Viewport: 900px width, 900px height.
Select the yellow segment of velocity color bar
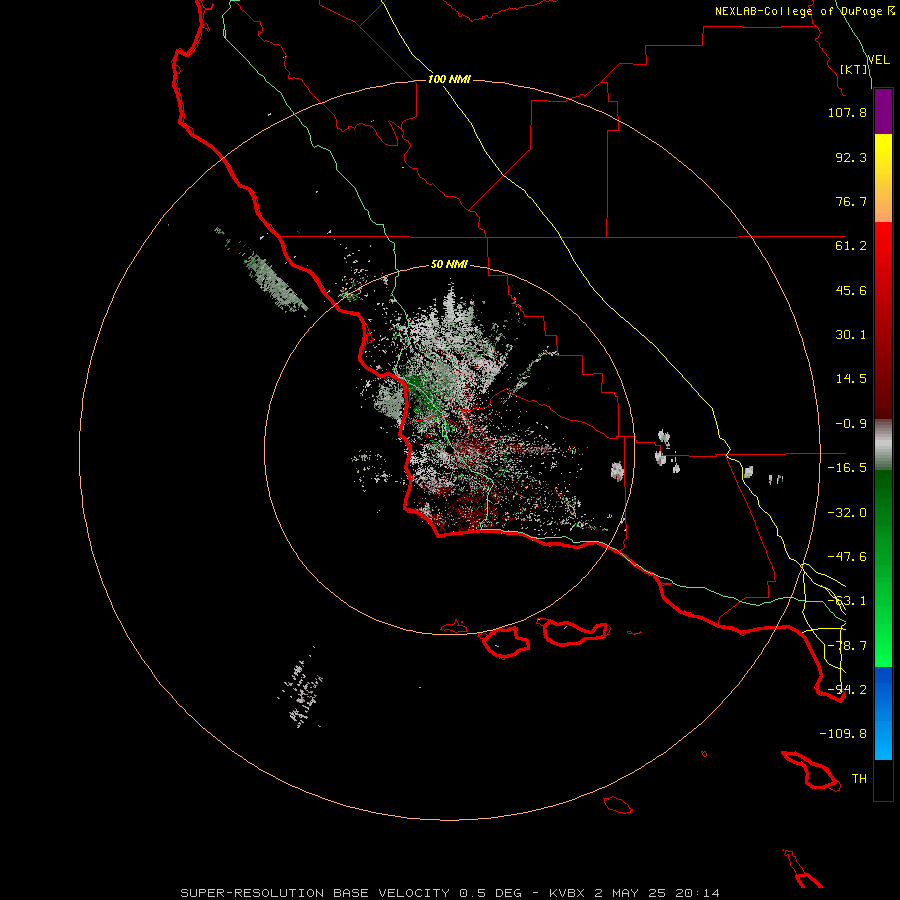click(883, 178)
